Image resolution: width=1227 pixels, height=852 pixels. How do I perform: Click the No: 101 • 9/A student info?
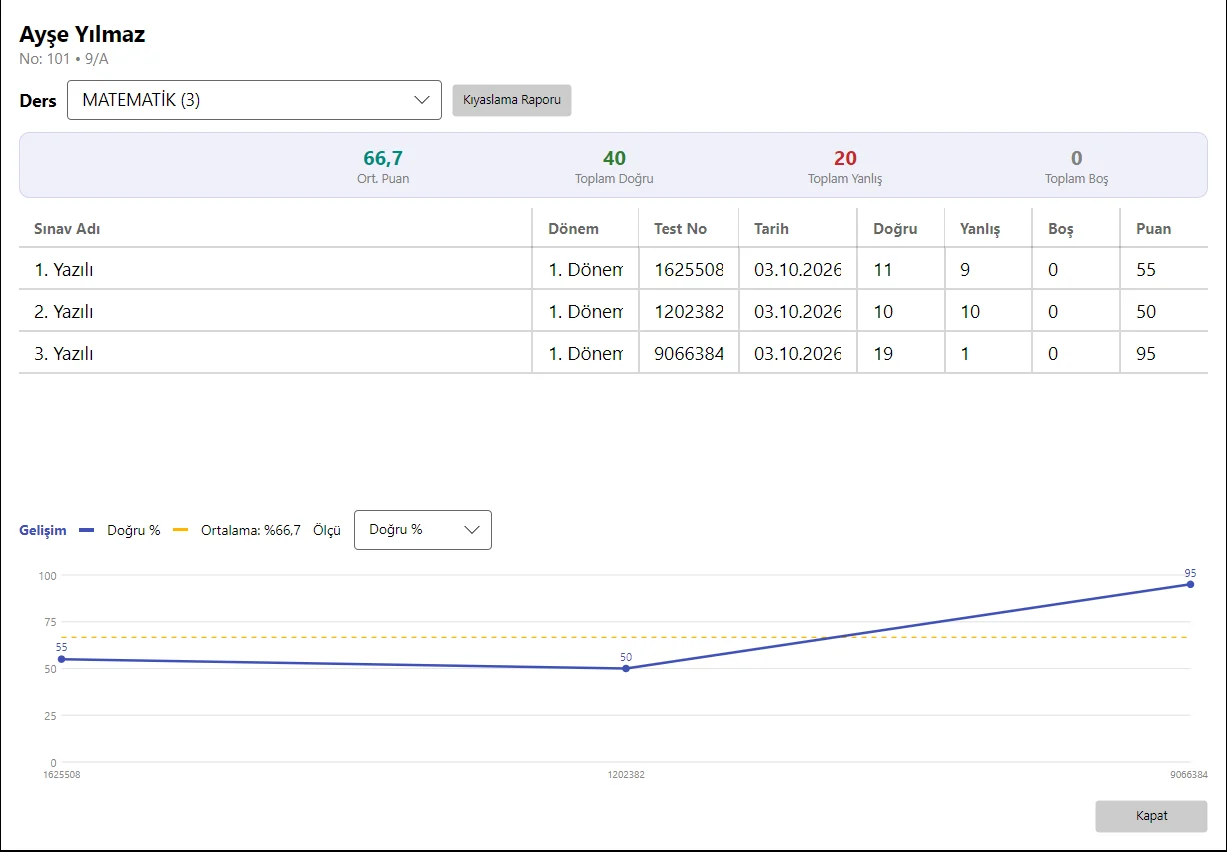click(64, 59)
